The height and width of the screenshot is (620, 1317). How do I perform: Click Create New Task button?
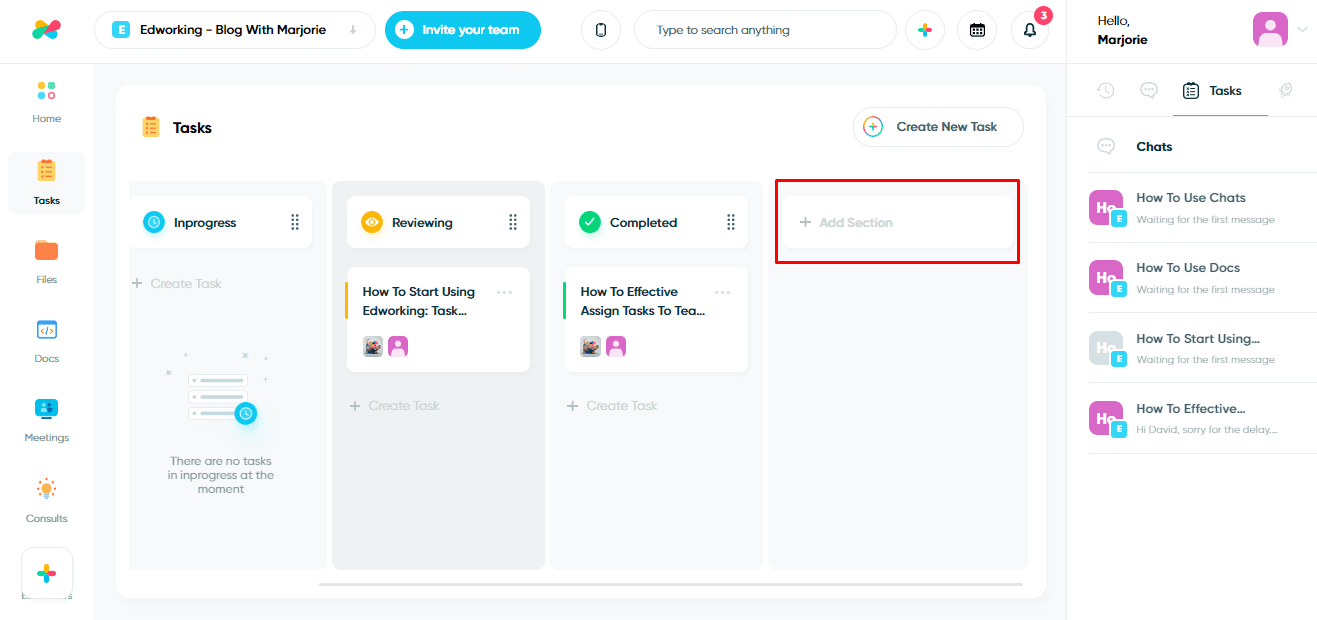938,127
